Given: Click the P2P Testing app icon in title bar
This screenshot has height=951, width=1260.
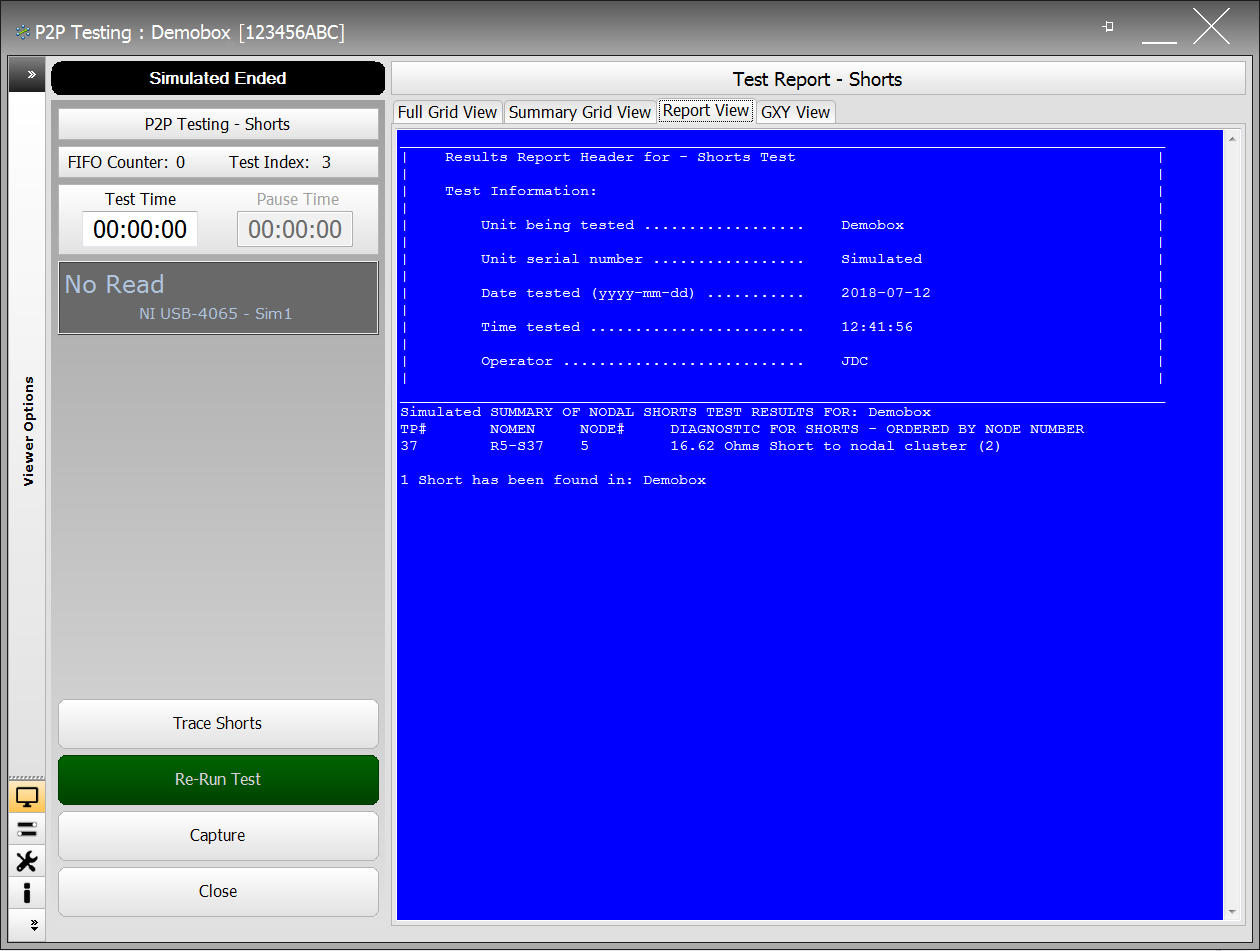Looking at the screenshot, I should click(x=22, y=33).
